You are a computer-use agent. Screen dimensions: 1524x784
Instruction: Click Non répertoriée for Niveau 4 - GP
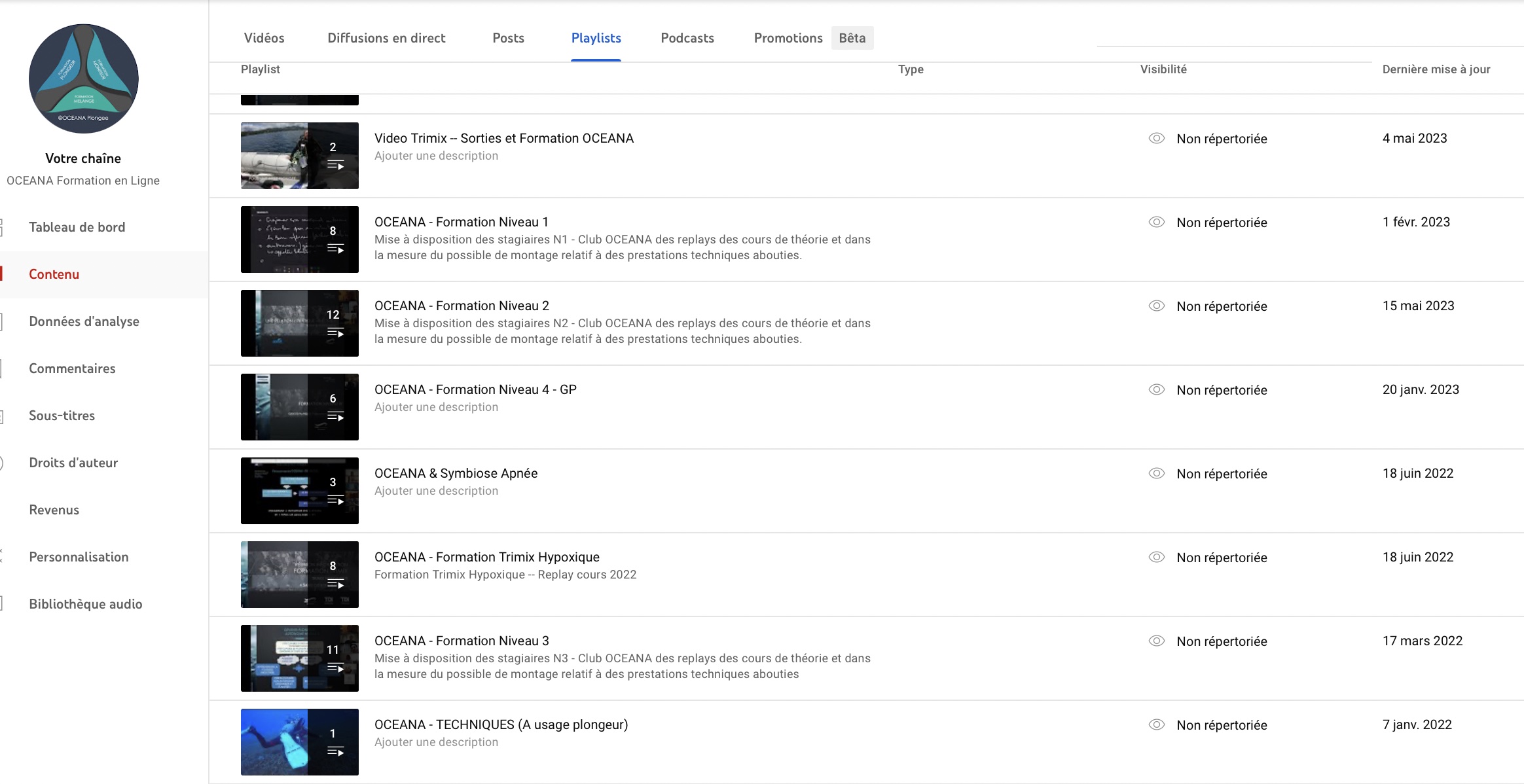pos(1222,390)
